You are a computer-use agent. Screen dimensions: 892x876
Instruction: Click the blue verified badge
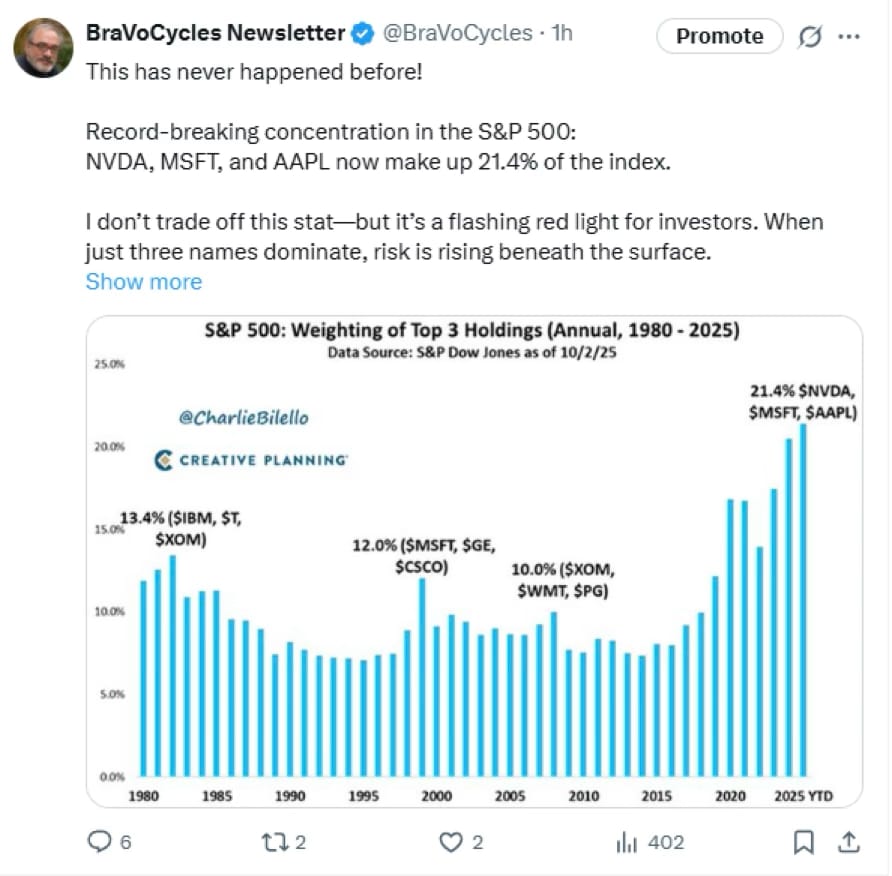point(361,34)
